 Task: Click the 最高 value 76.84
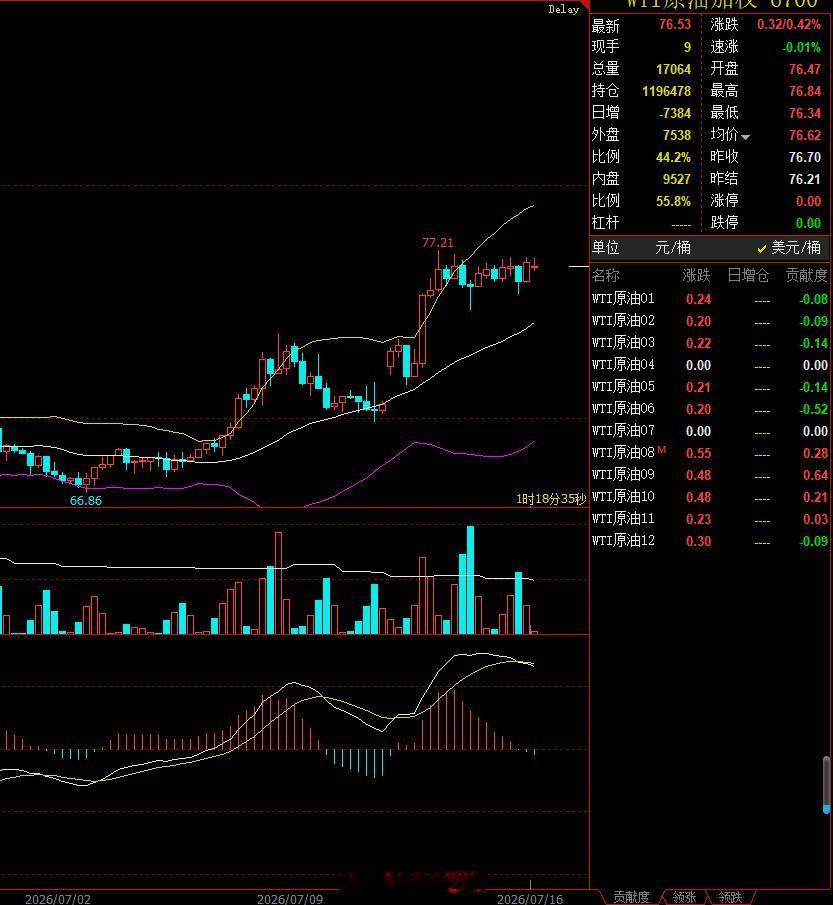[x=805, y=91]
